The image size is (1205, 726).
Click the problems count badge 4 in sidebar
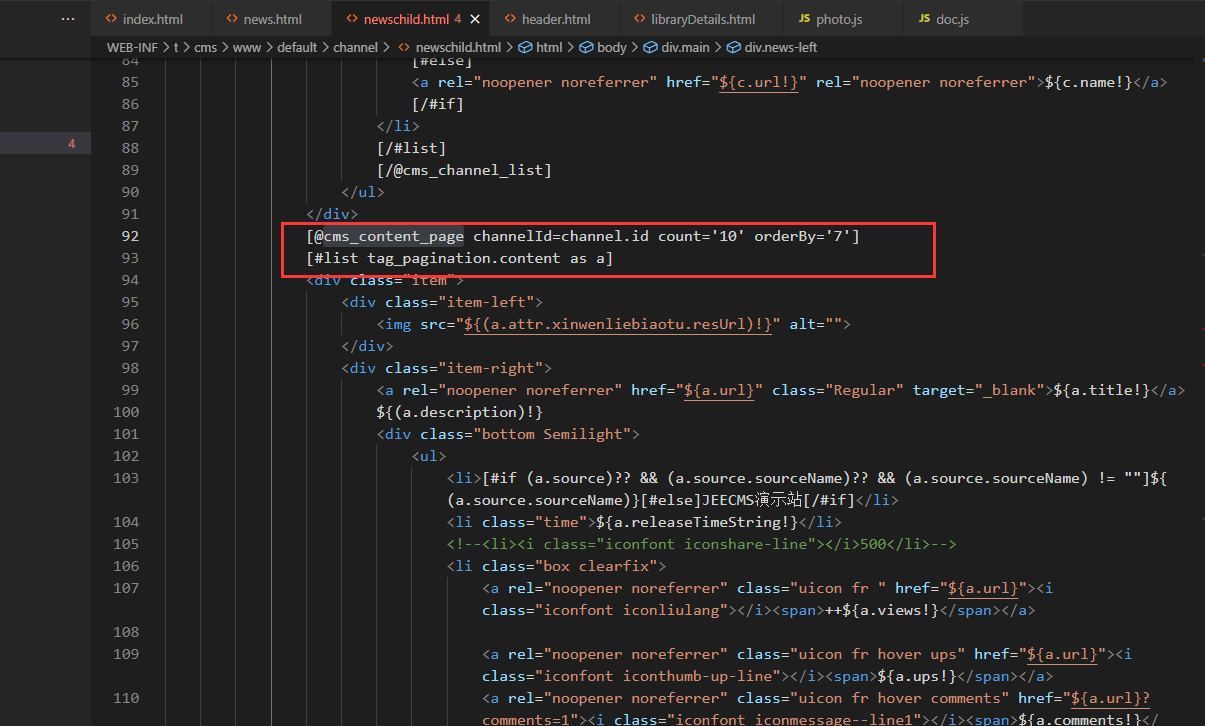coord(71,144)
